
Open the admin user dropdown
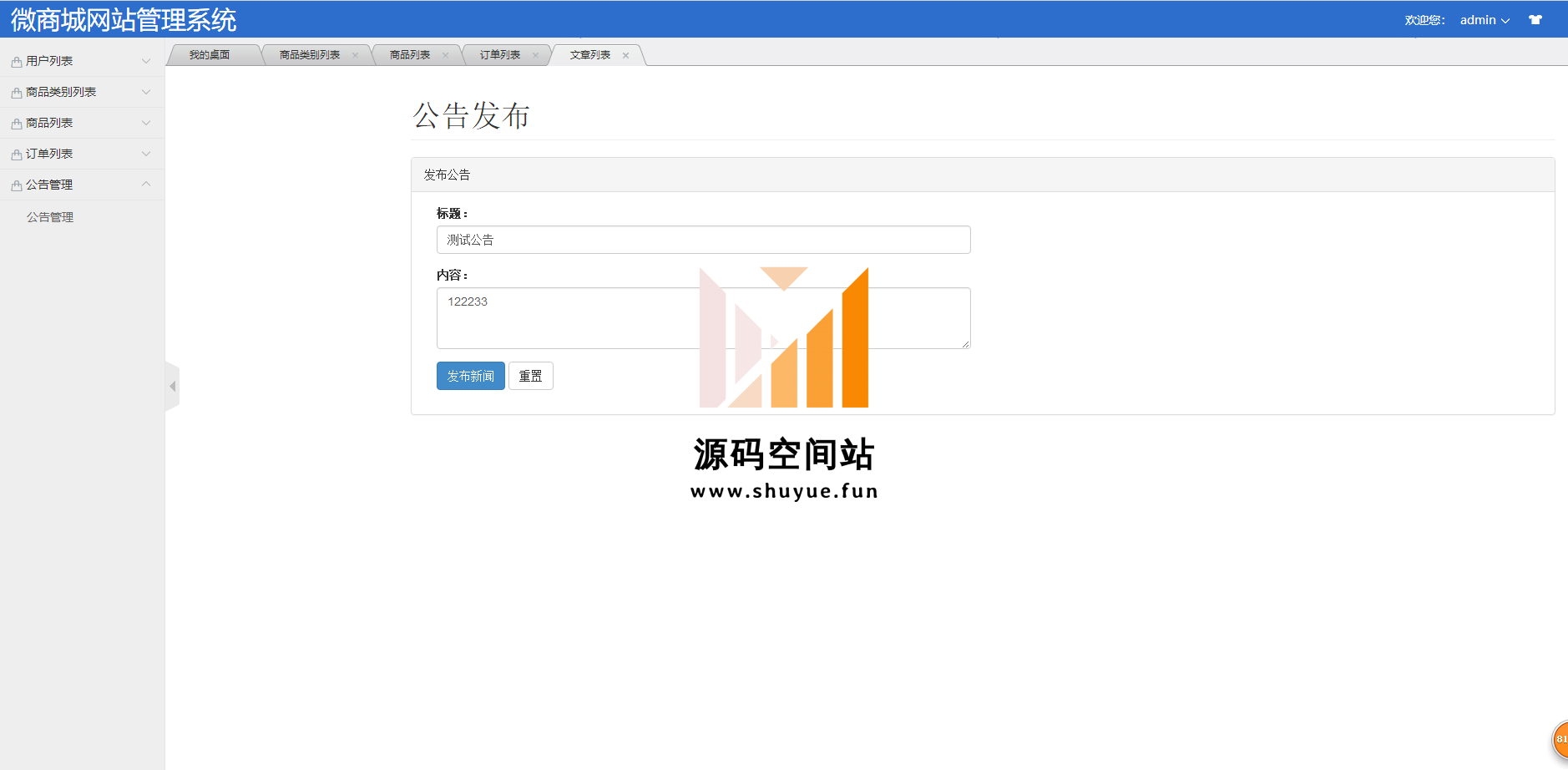tap(1485, 20)
